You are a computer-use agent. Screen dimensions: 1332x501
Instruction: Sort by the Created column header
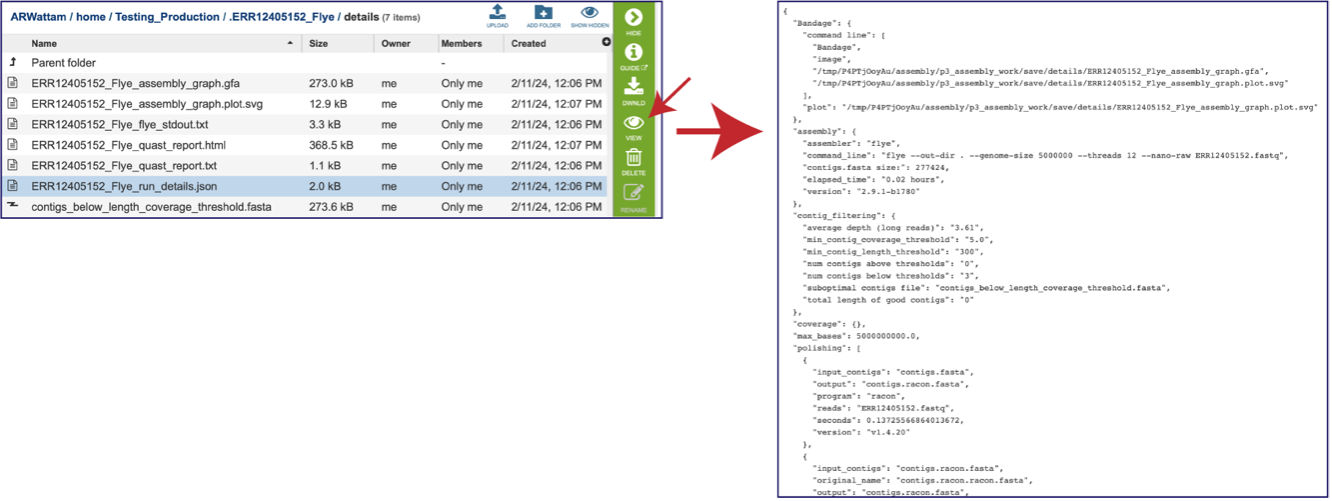(528, 43)
